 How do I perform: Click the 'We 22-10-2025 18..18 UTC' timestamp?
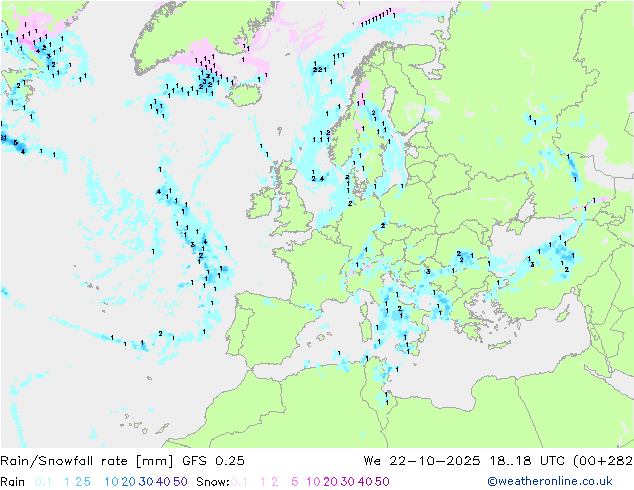tap(466, 461)
